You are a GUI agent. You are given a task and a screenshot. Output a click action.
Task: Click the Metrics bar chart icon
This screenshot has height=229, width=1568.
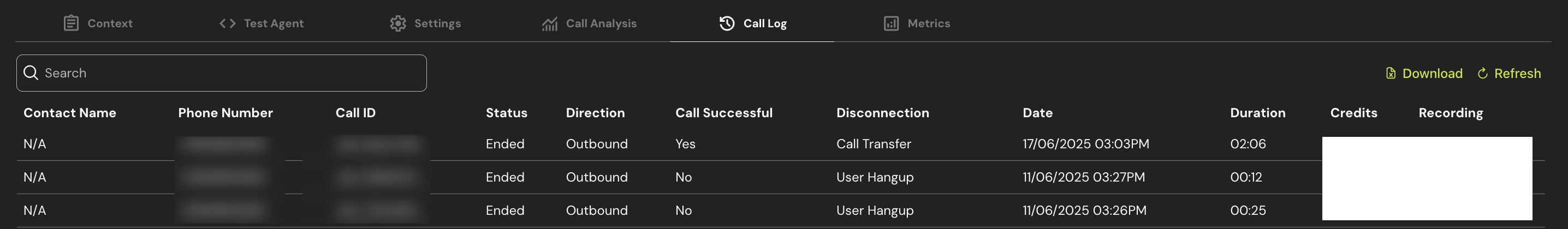click(890, 23)
